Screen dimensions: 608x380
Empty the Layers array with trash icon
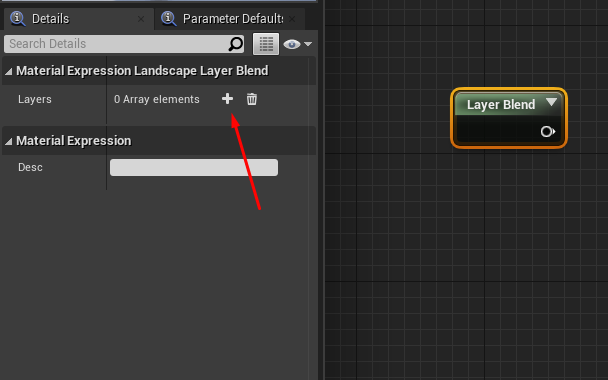pyautogui.click(x=252, y=99)
